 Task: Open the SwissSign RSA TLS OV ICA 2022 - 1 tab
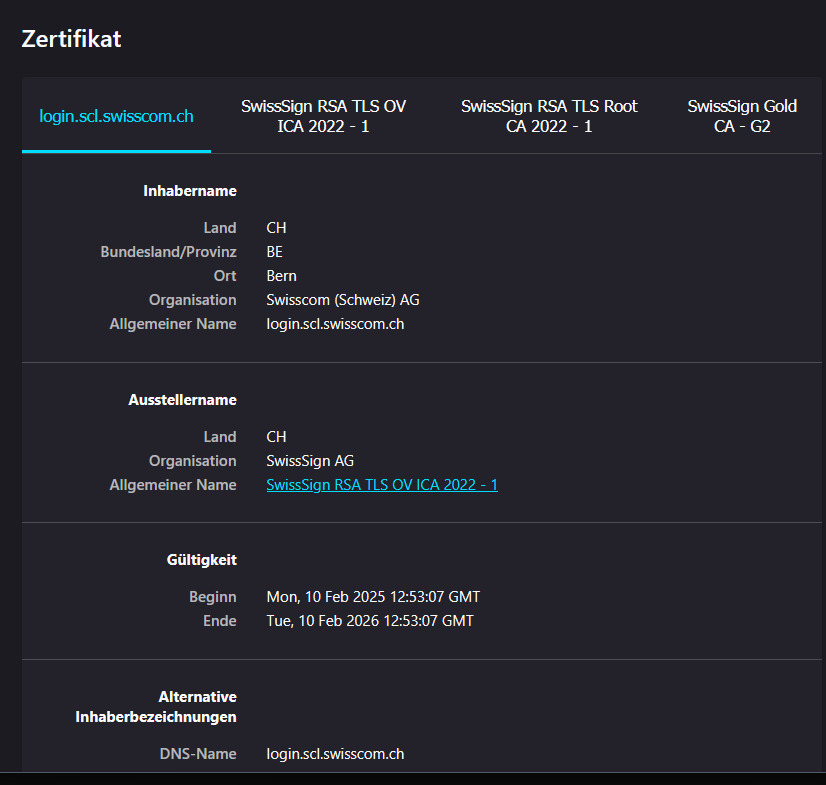[x=323, y=116]
